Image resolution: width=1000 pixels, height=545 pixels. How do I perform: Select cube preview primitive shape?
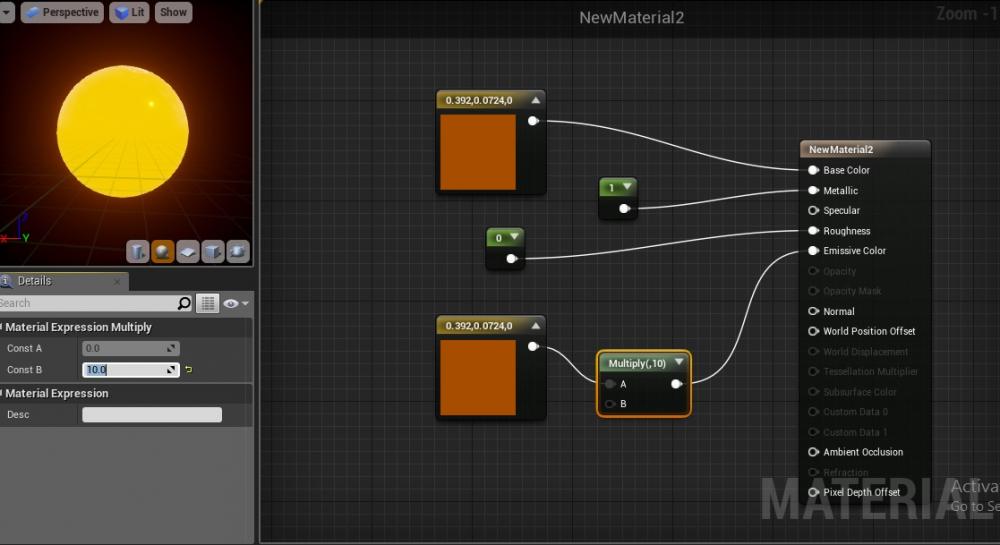212,252
